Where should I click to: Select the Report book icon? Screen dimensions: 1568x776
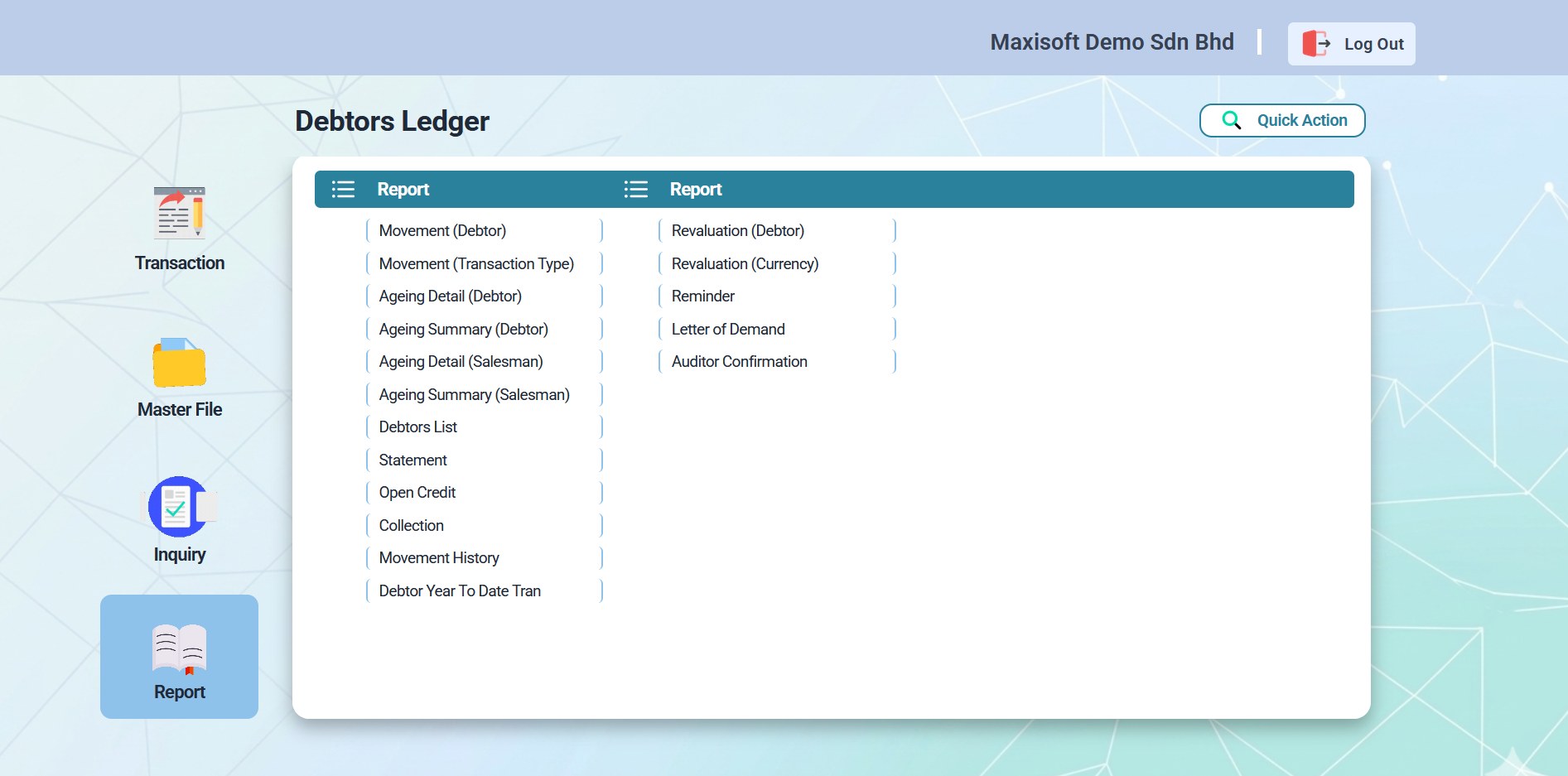tap(179, 648)
